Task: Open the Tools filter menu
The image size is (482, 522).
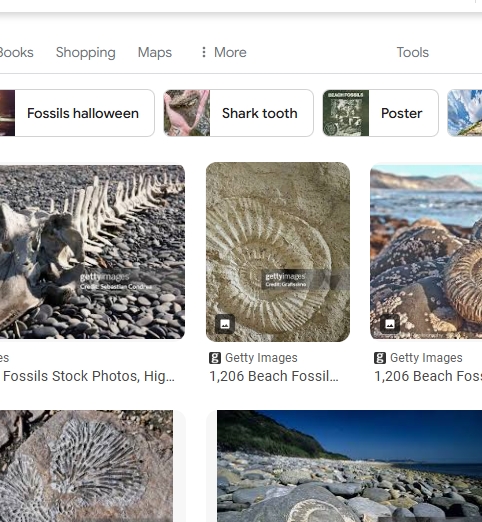Action: [x=412, y=52]
